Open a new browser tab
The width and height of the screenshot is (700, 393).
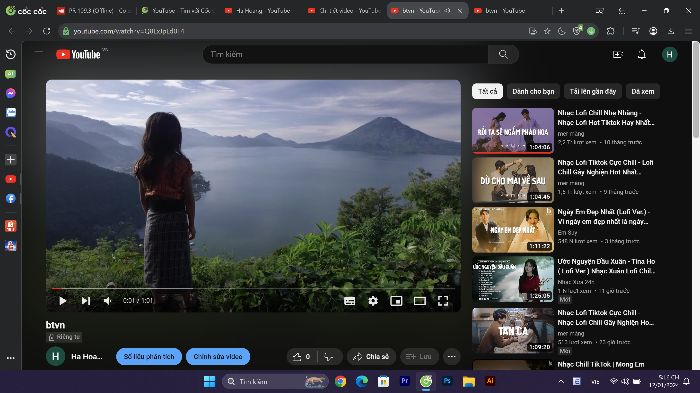pyautogui.click(x=561, y=10)
